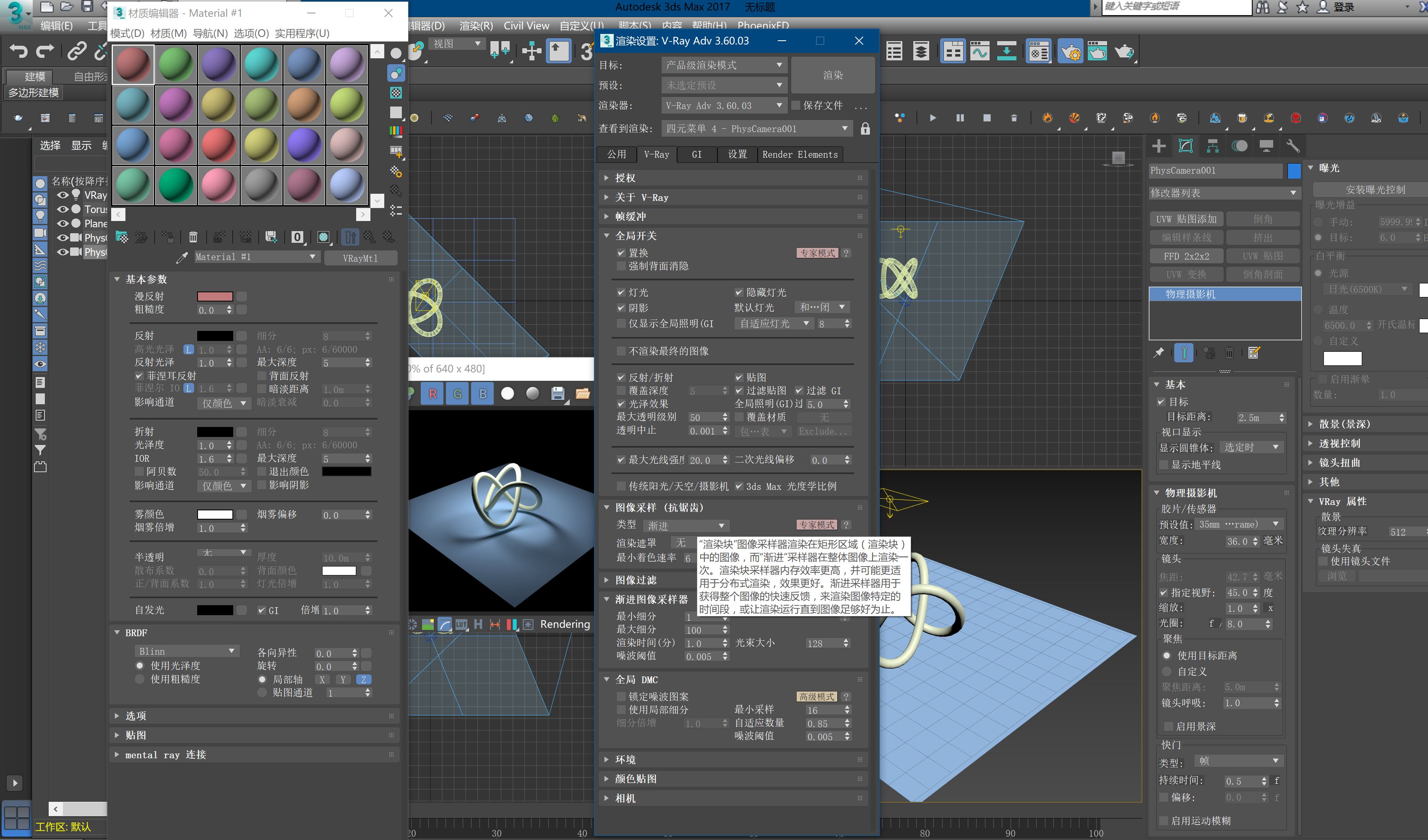Click the Get Material icon in Material Editor
Screen dimensions: 1428x840
(122, 237)
